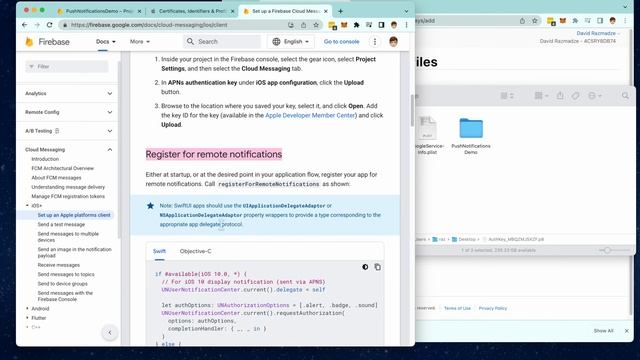
Task: Open Terms of Use link in background page
Action: tap(457, 308)
